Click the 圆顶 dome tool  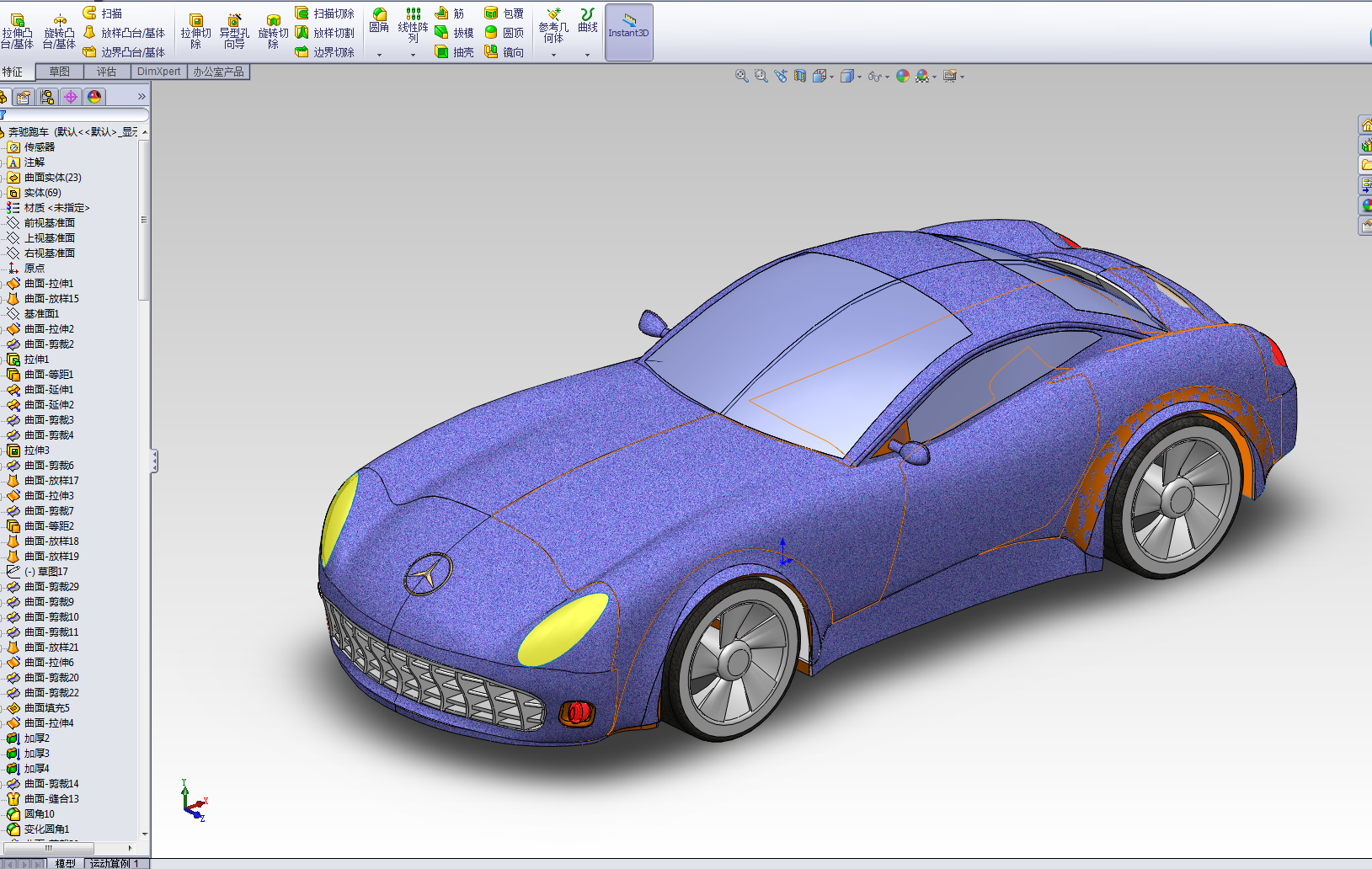pos(504,33)
